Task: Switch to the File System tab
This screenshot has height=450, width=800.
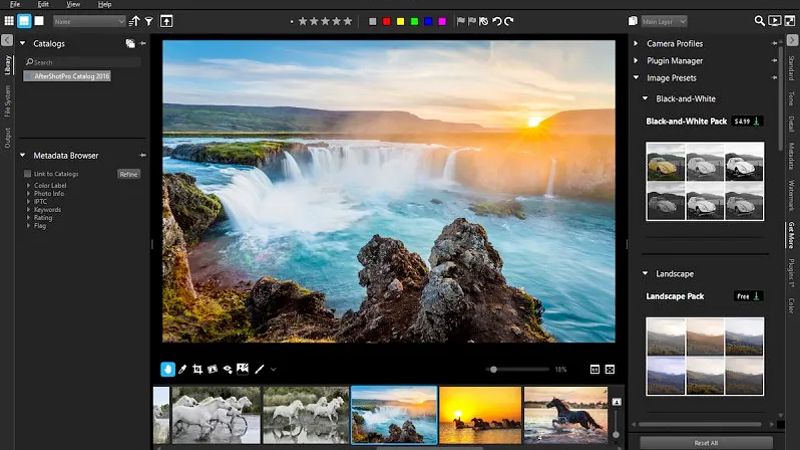Action: [x=7, y=101]
